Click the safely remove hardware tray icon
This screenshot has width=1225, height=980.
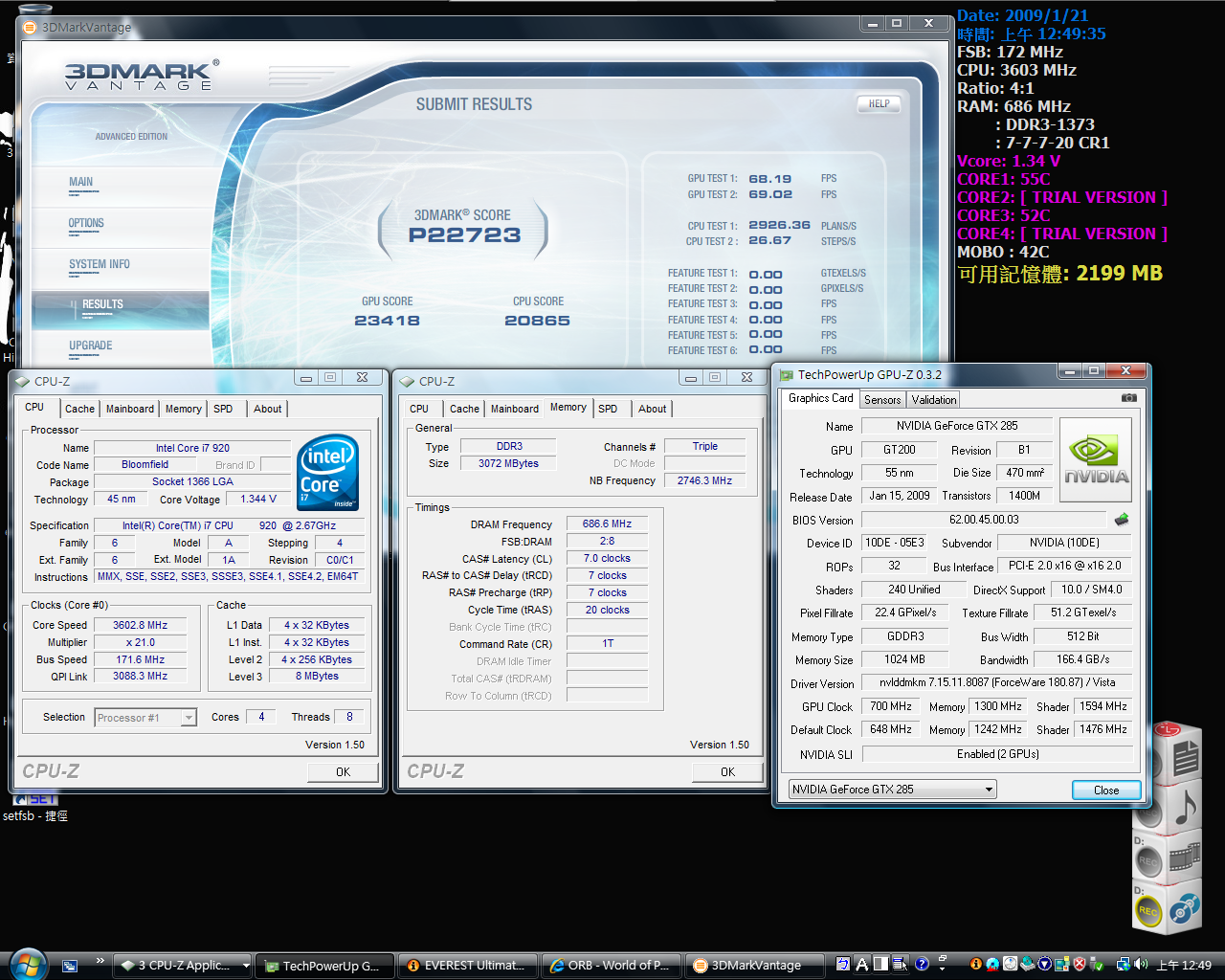coord(1097,965)
